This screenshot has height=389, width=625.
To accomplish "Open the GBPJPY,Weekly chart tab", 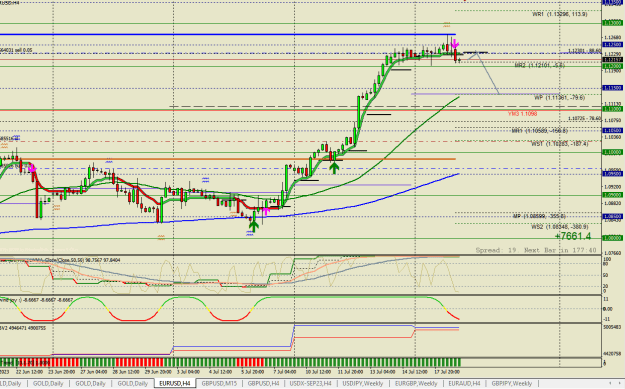I will (511, 383).
